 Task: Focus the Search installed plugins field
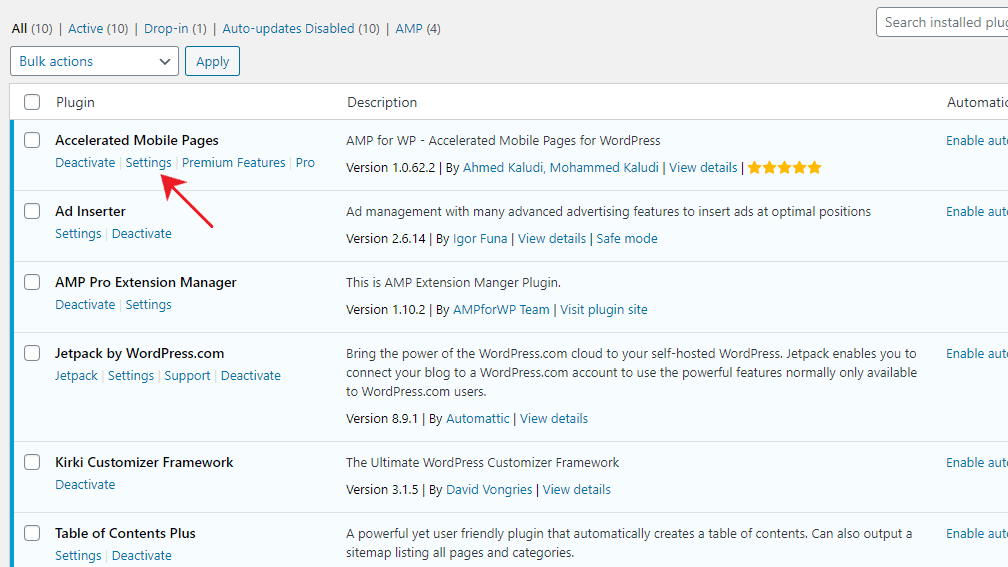coord(942,22)
